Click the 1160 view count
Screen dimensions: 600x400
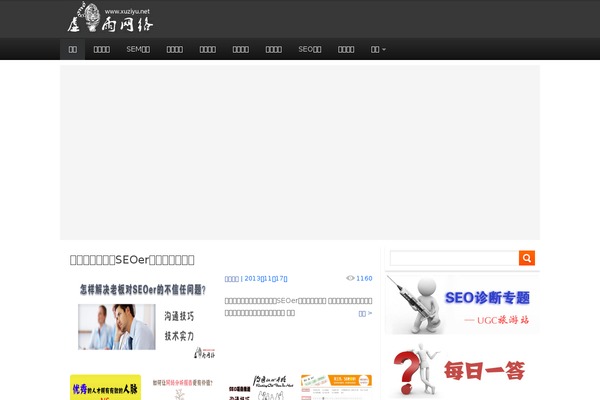[364, 278]
